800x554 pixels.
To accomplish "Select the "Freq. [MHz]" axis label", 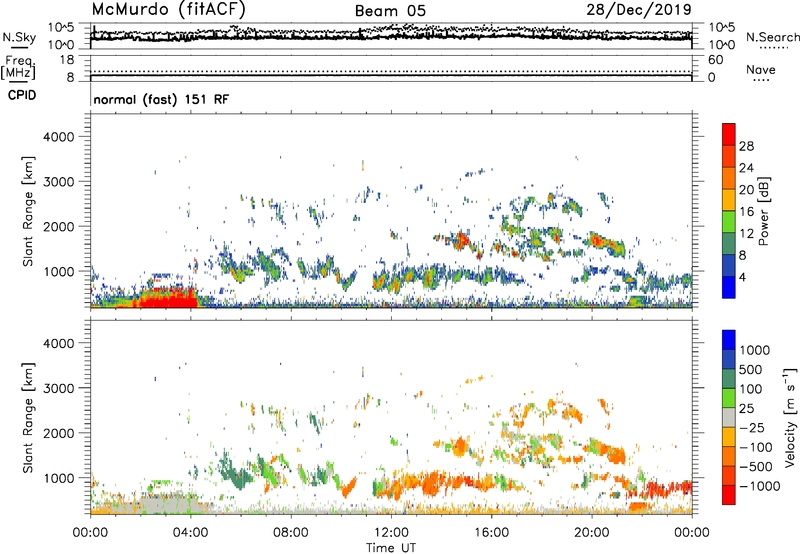I will coord(18,67).
